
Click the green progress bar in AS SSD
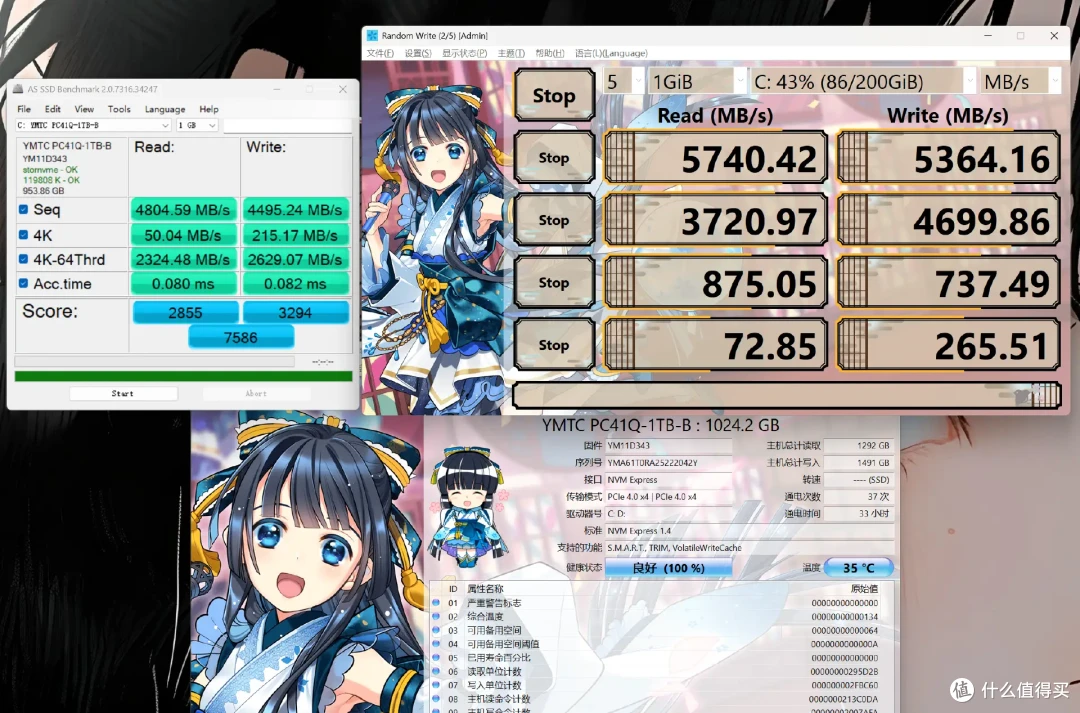click(183, 376)
